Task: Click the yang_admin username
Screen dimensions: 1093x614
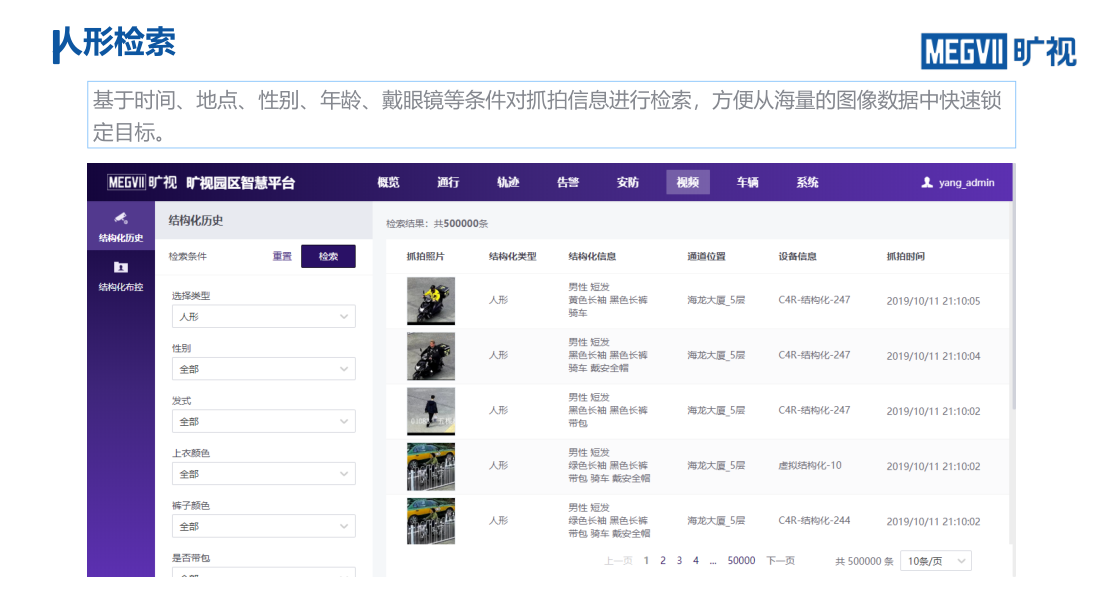Action: [x=966, y=183]
